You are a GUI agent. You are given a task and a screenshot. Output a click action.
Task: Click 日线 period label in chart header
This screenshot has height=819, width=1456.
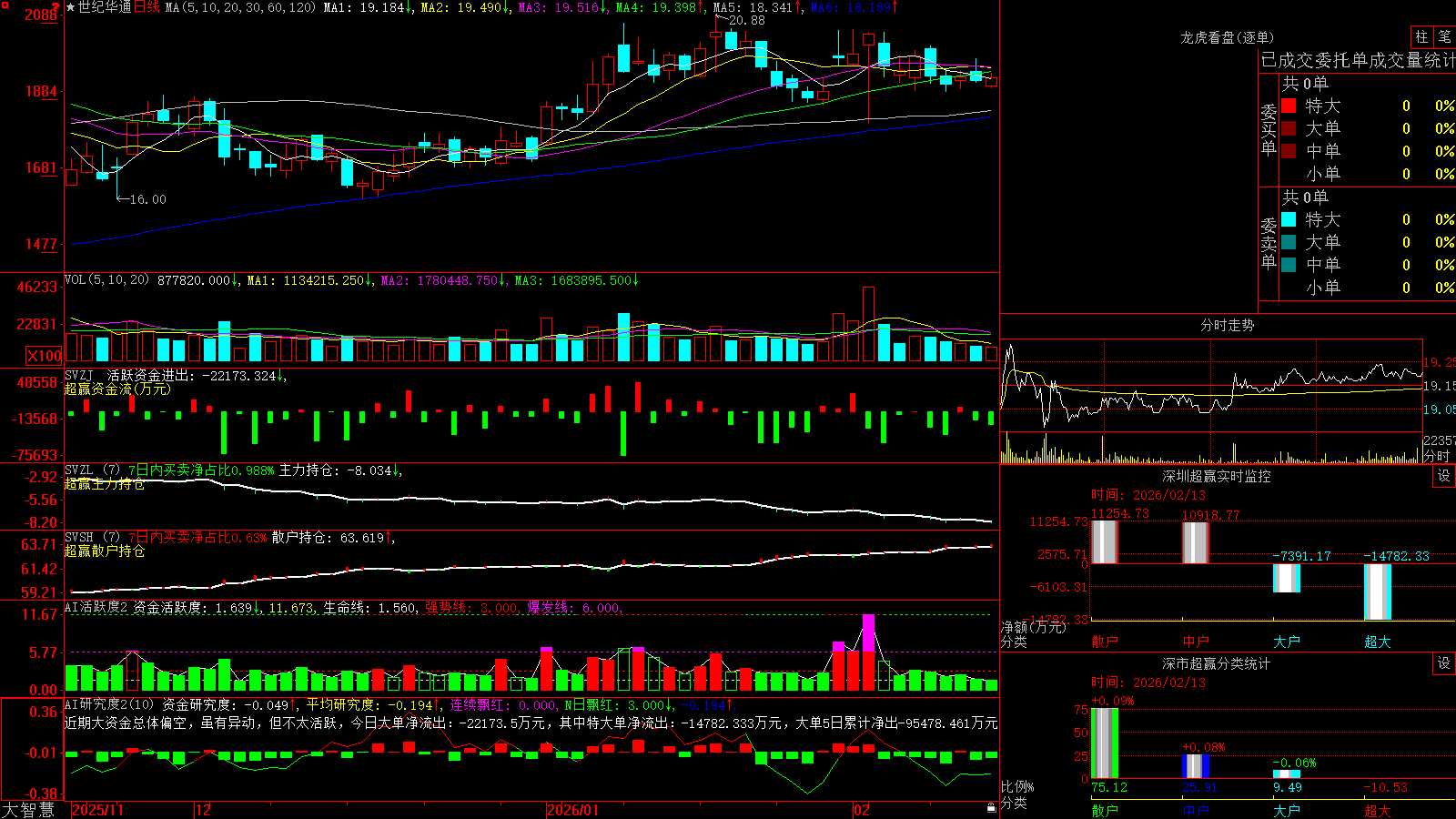click(147, 7)
